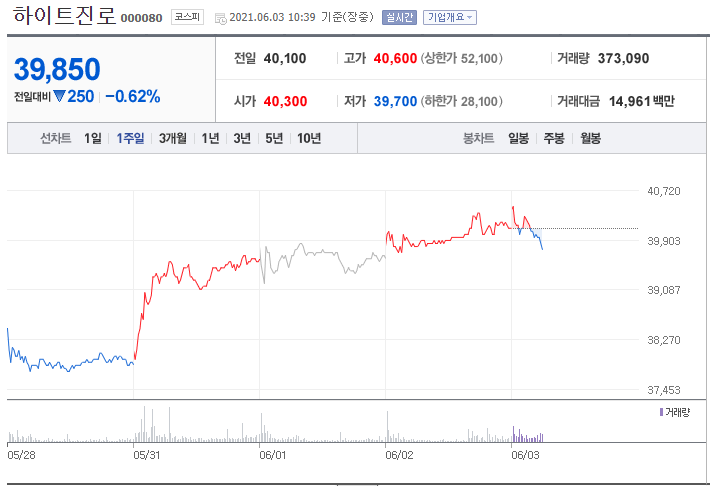Click the 37,453 price axis label
Screen dimensions: 710x486
click(x=664, y=390)
